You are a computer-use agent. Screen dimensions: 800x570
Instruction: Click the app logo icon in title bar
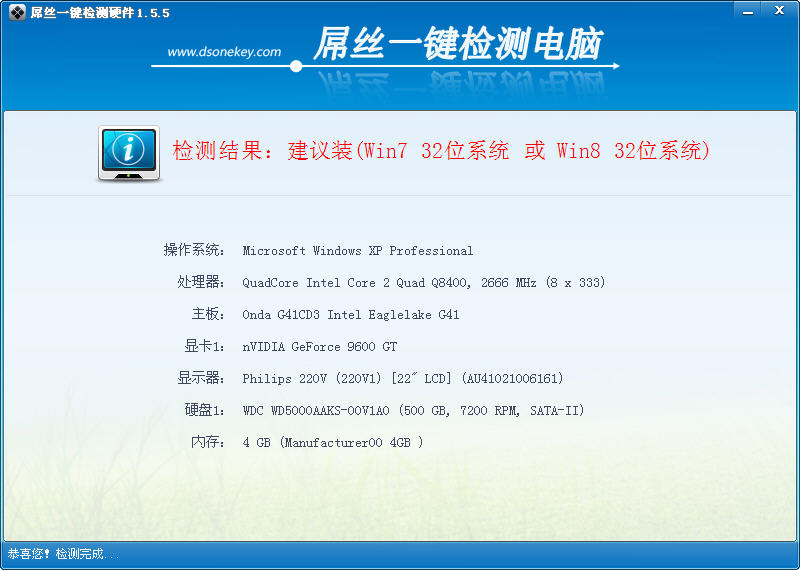pyautogui.click(x=17, y=12)
